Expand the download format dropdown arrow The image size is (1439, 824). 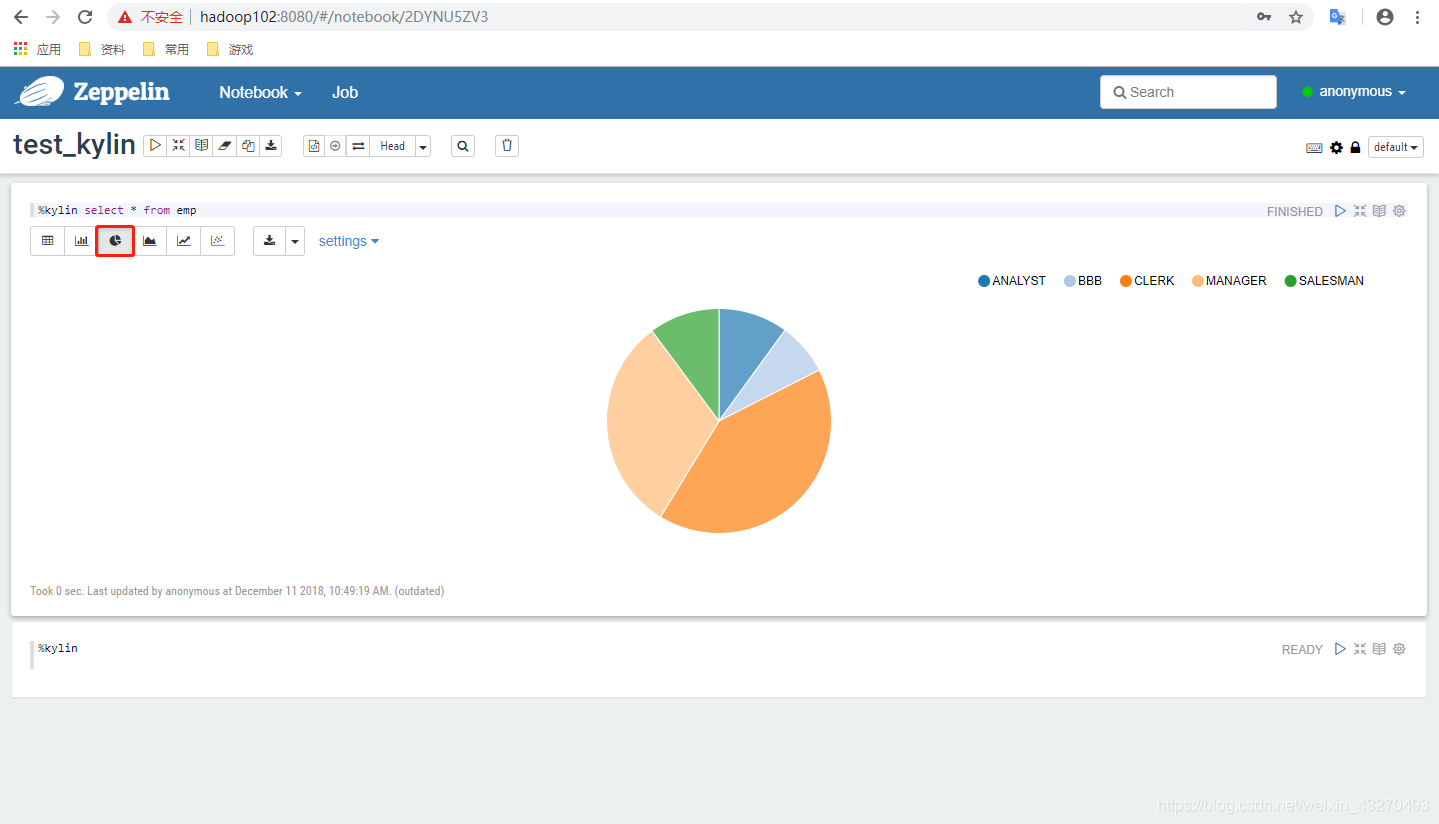click(x=295, y=241)
